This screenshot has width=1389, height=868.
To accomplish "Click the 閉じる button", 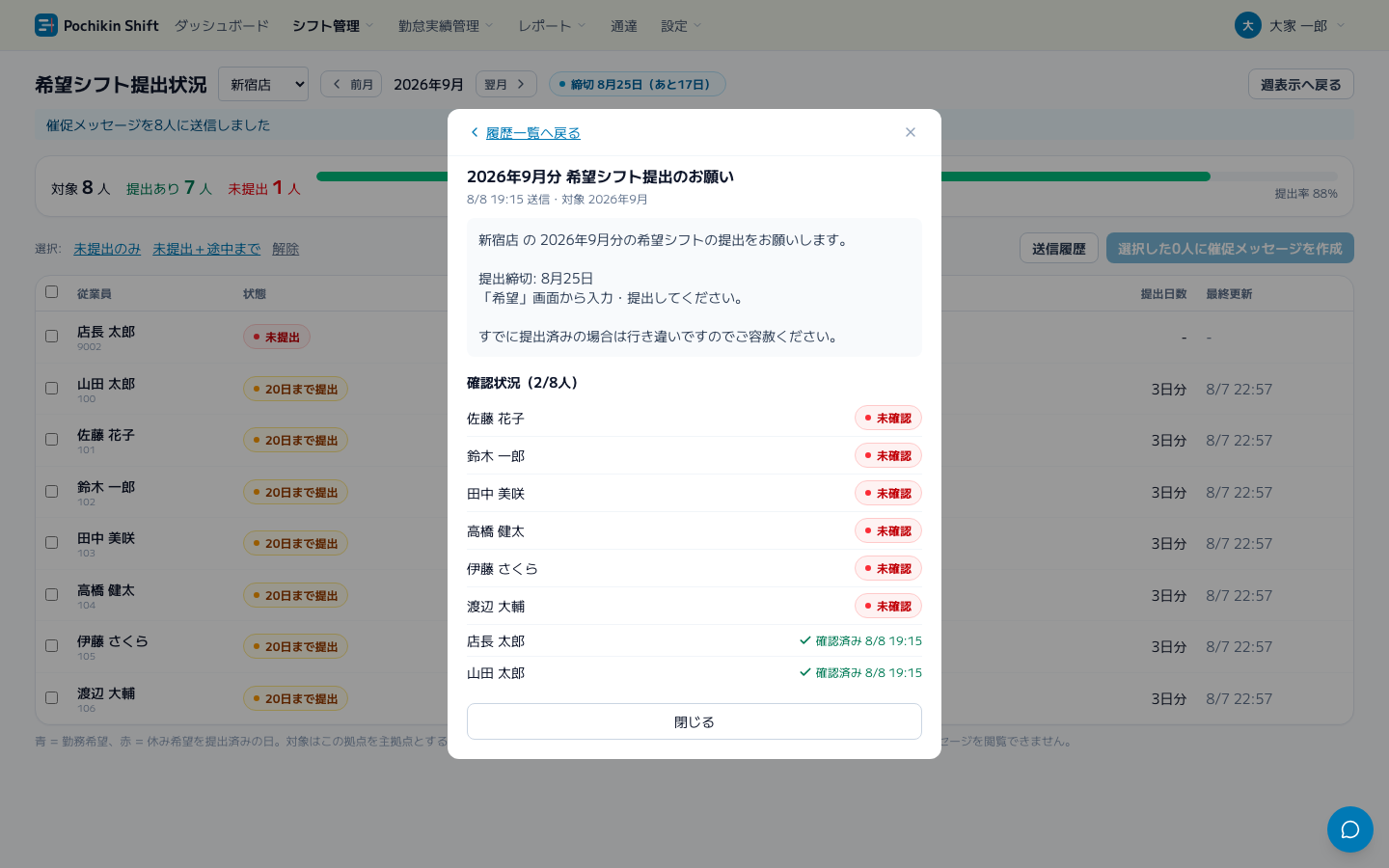I will coord(694,721).
